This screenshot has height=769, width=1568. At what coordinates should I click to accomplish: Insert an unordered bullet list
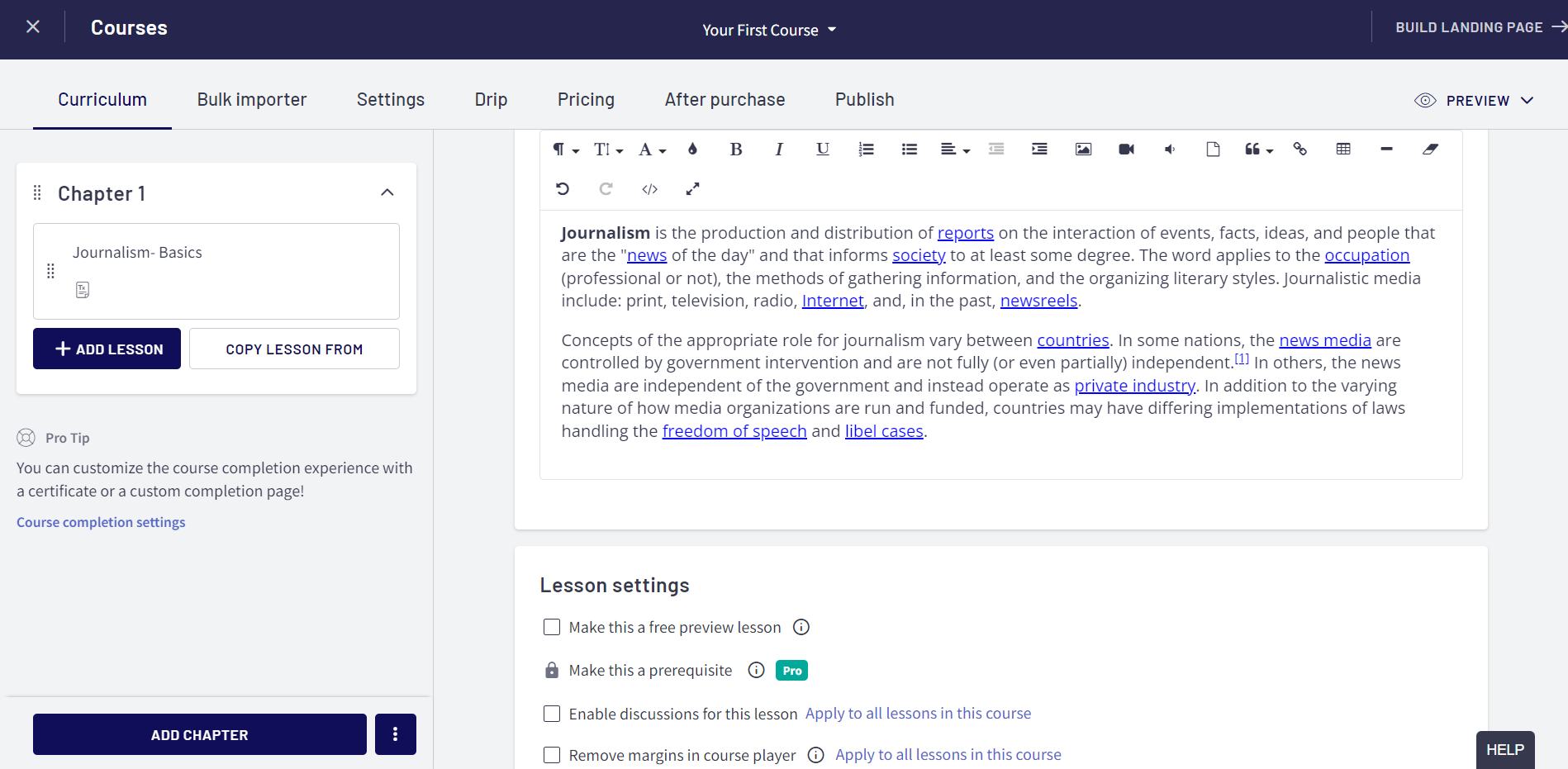pyautogui.click(x=910, y=150)
